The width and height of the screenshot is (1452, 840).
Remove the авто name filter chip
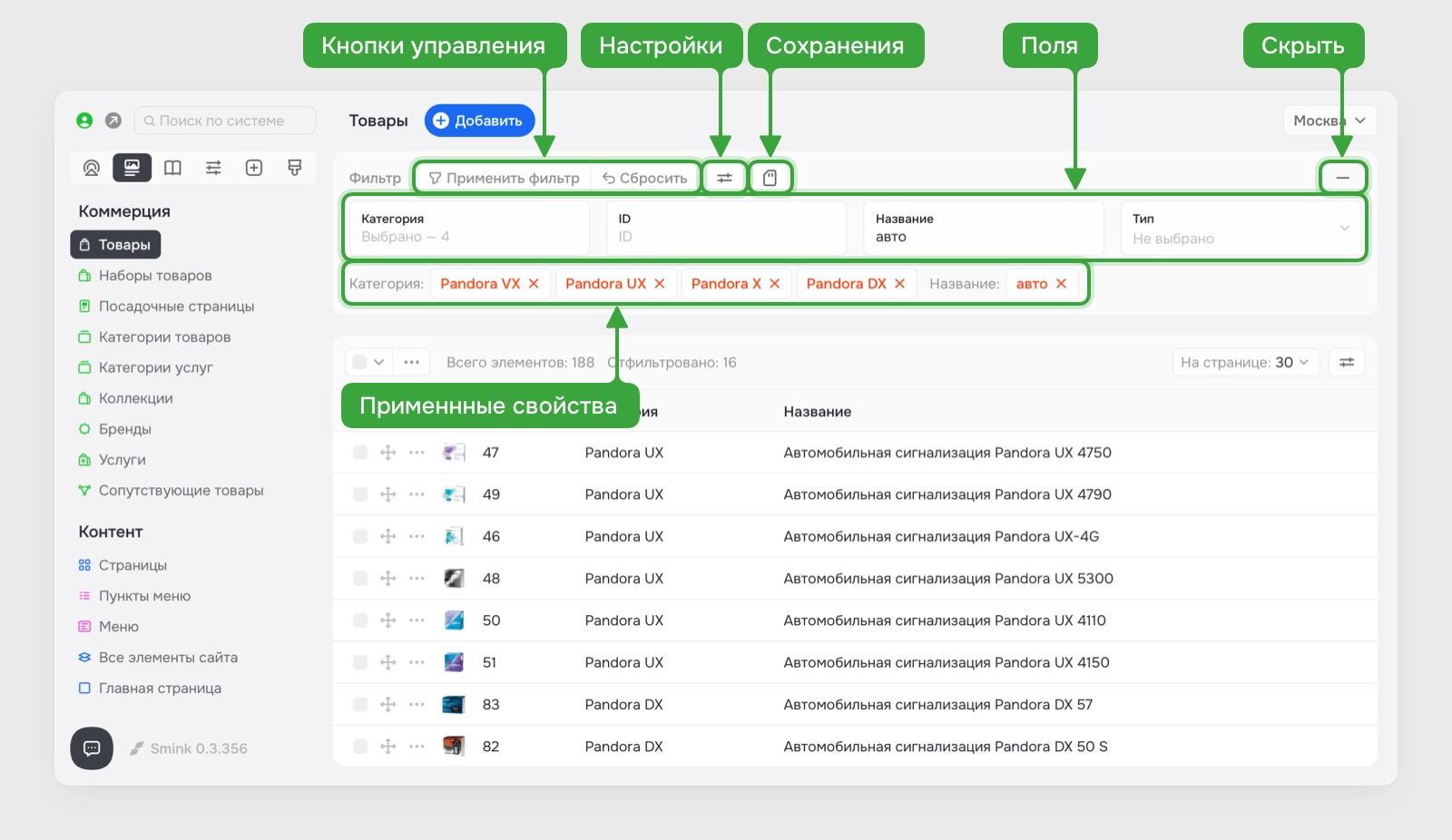click(x=1061, y=284)
